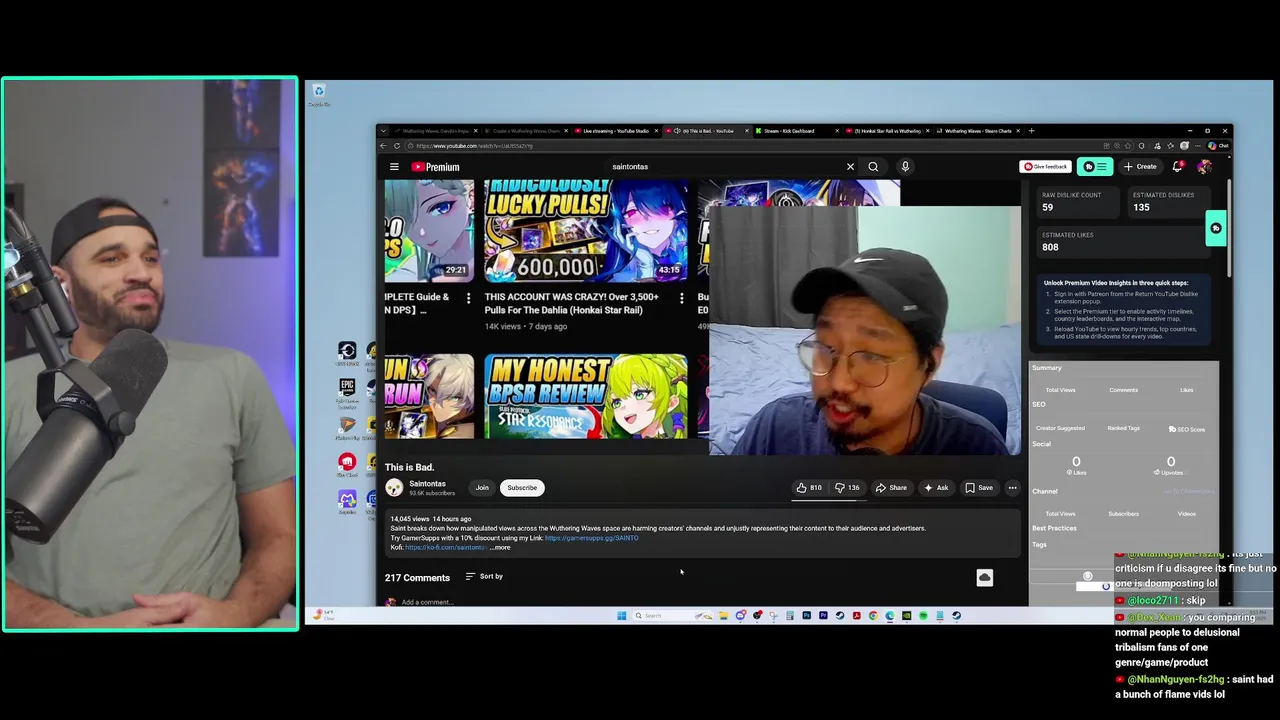This screenshot has height=720, width=1280.
Task: Open the gamersupps.gg/SAINTO link
Action: pos(591,538)
